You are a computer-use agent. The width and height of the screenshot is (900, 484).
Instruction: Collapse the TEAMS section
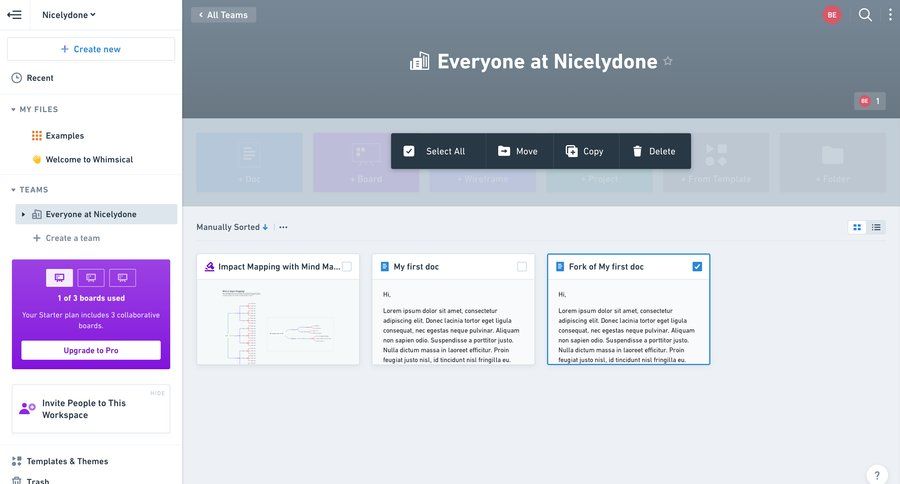point(13,189)
